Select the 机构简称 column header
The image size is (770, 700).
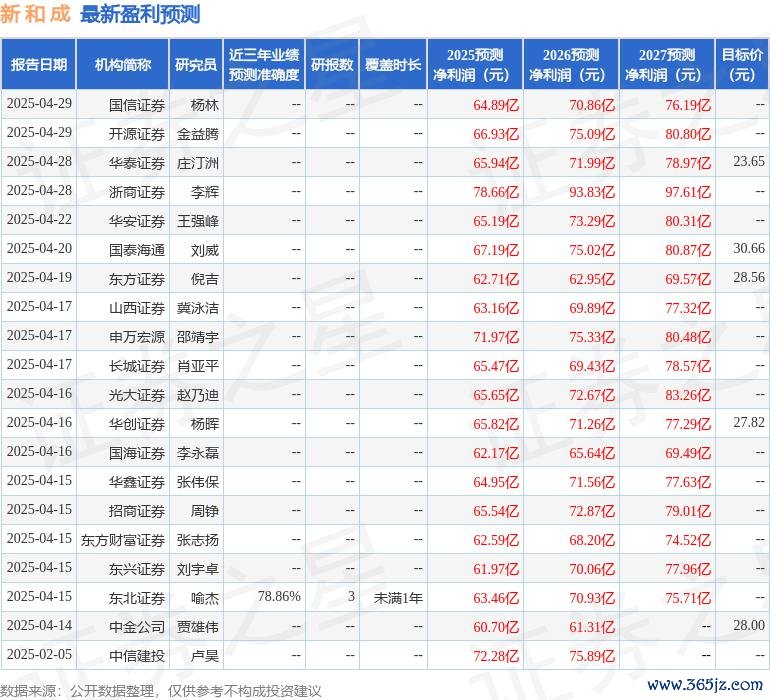tap(123, 64)
